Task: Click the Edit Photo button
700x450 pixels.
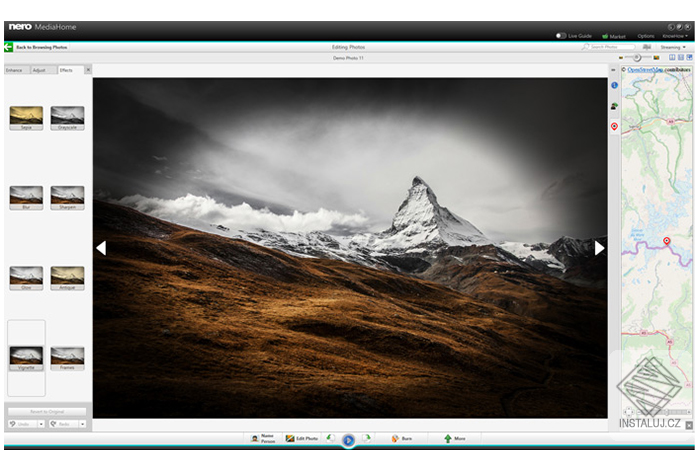Action: (x=302, y=438)
